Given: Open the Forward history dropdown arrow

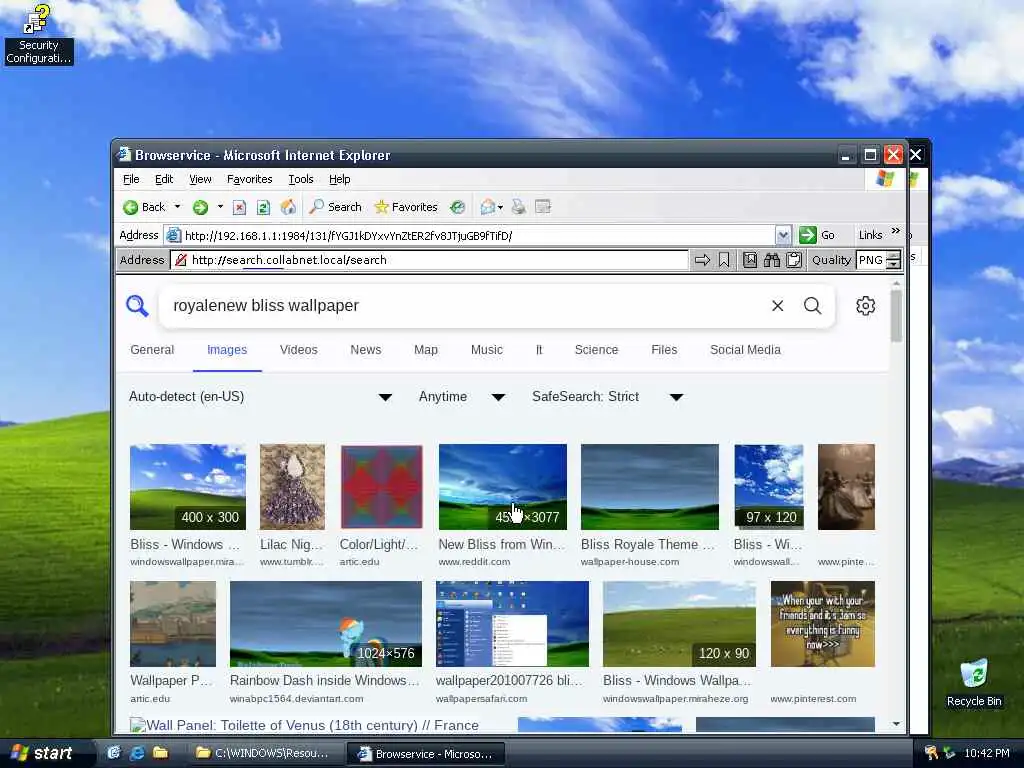Looking at the screenshot, I should 220,207.
